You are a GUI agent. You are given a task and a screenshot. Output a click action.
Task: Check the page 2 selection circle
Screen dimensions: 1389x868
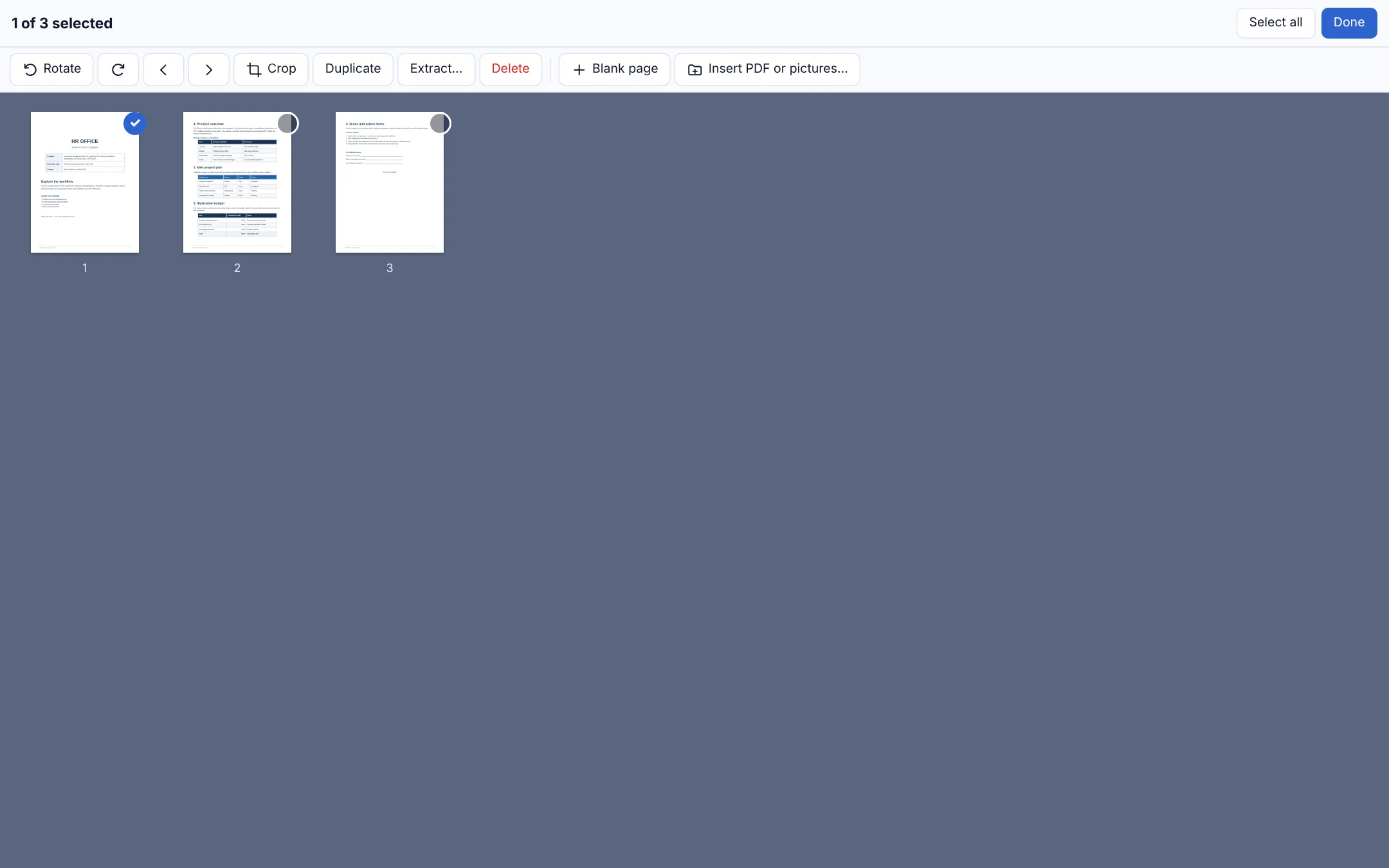287,123
